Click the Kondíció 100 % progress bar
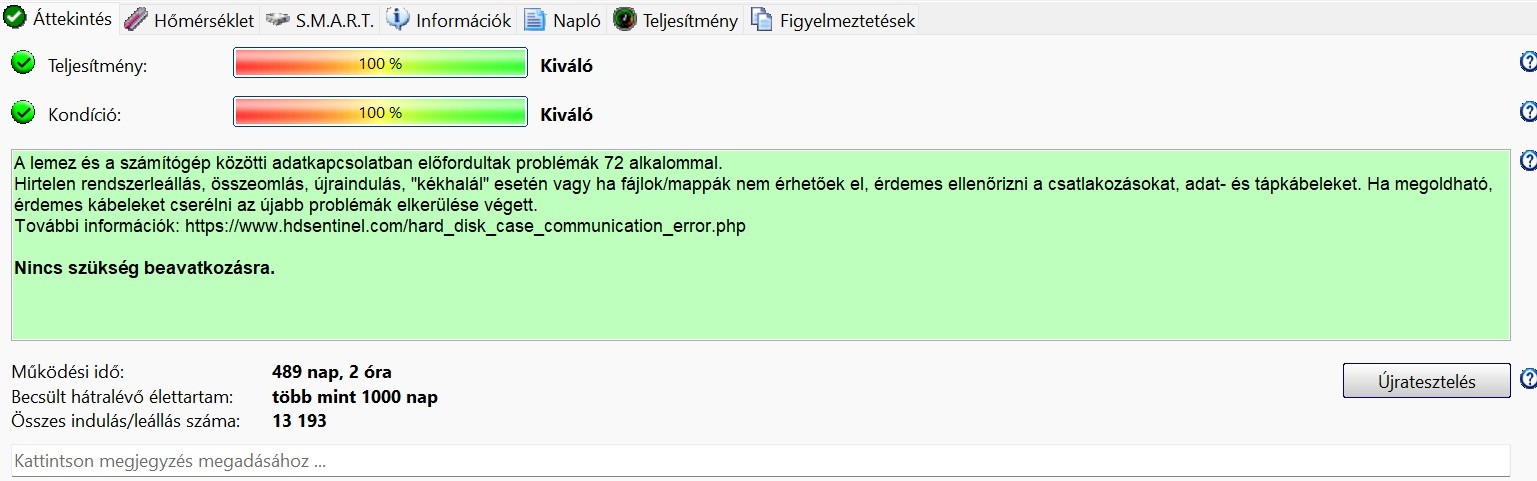Image resolution: width=1537 pixels, height=481 pixels. coord(380,113)
